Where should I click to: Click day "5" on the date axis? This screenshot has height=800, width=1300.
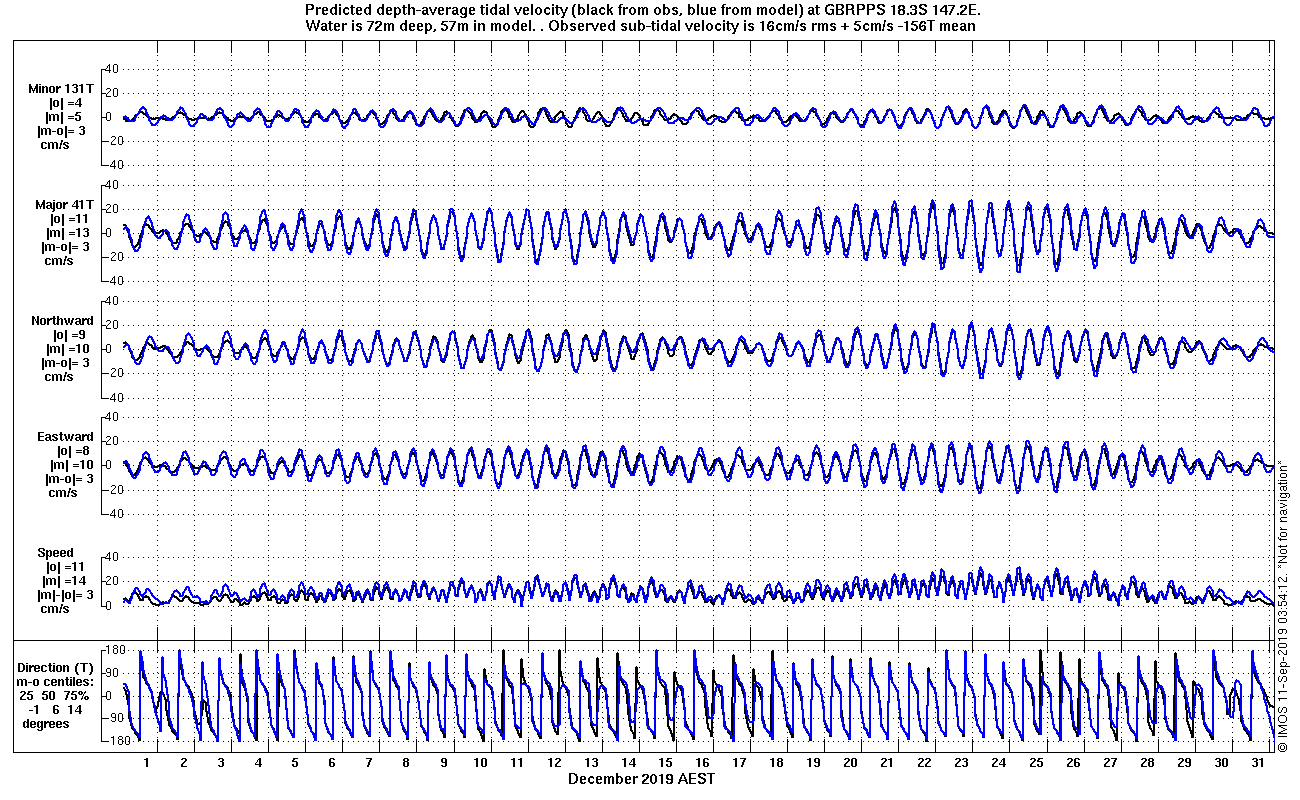pos(295,763)
